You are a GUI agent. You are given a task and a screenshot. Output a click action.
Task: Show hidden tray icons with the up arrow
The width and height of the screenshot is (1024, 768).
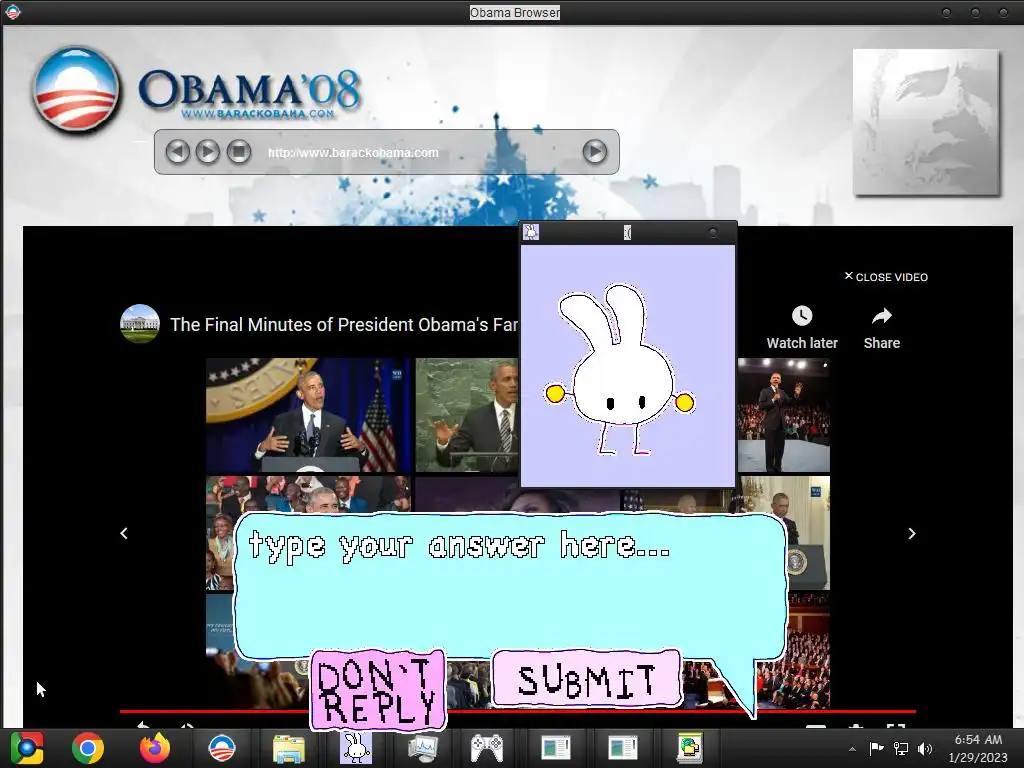[852, 749]
